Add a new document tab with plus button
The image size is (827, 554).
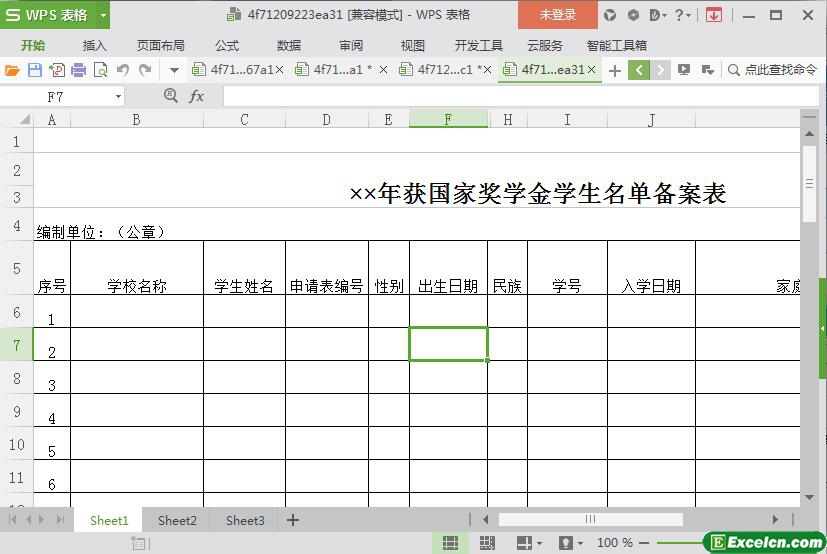coord(614,70)
